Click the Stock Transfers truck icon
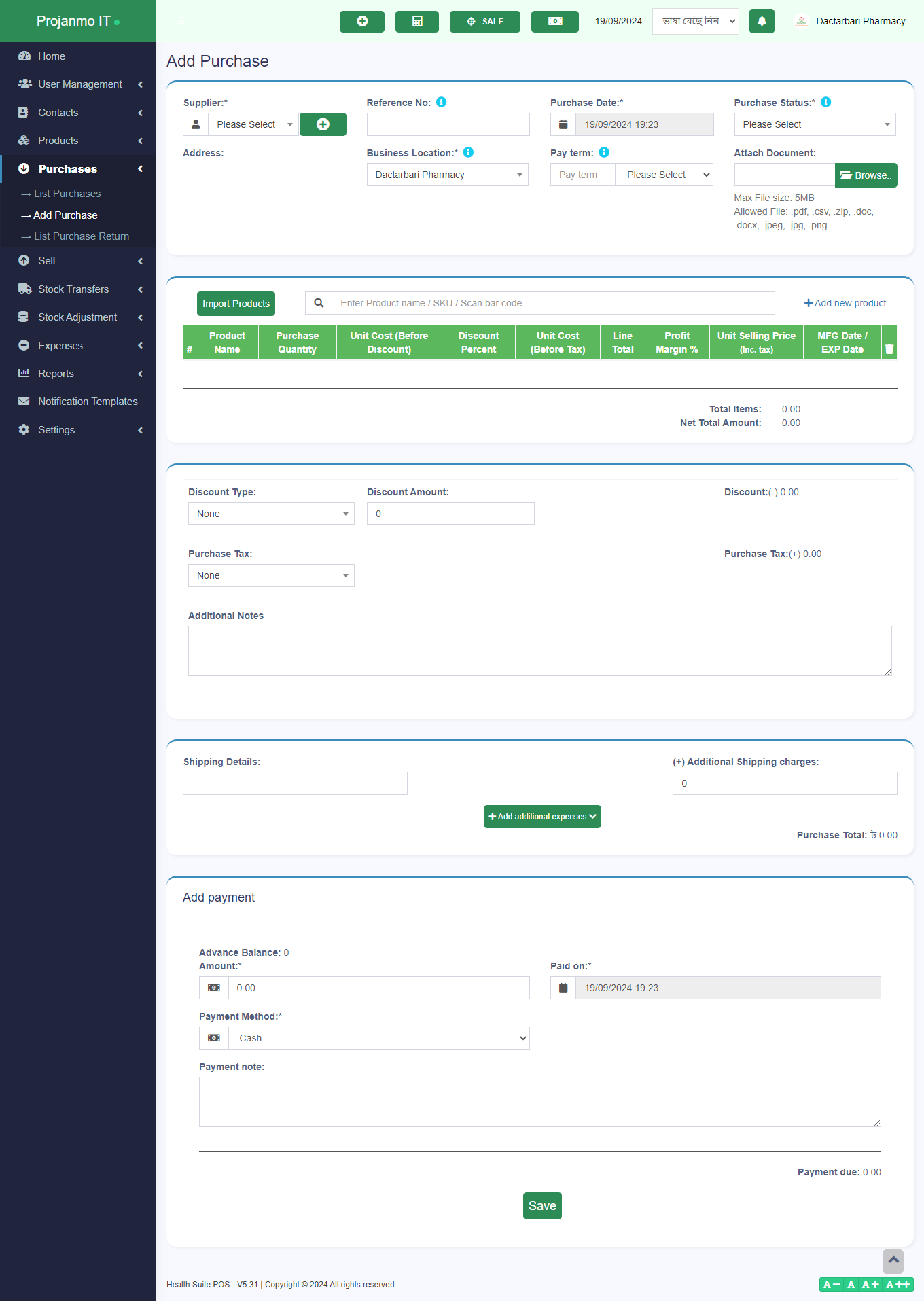The height and width of the screenshot is (1301, 924). click(24, 289)
